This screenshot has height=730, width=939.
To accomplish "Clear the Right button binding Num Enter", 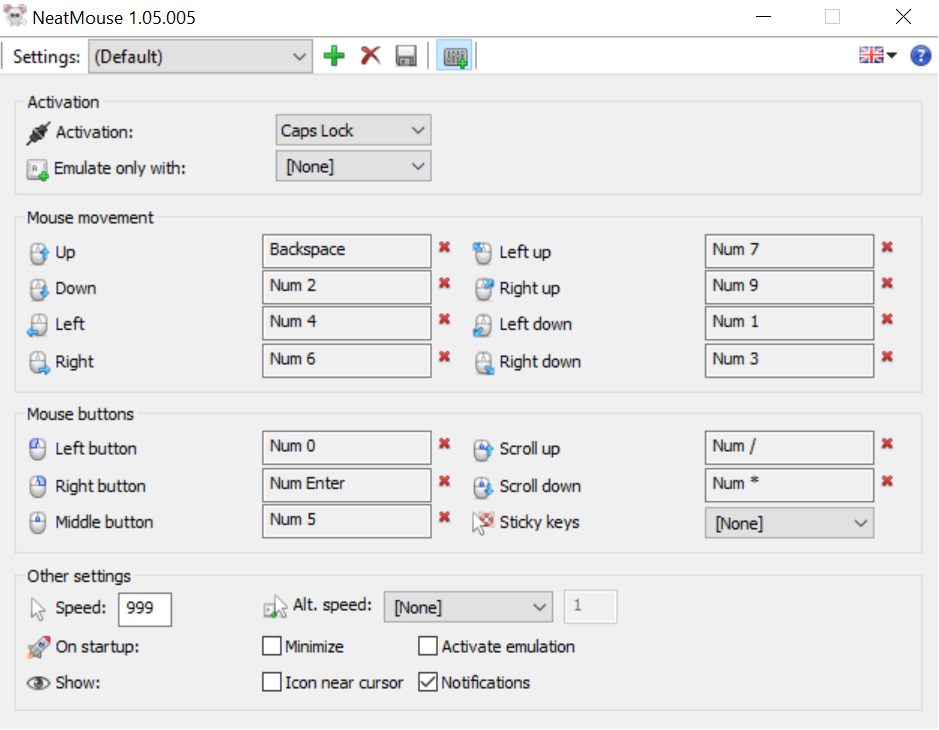I will 444,481.
